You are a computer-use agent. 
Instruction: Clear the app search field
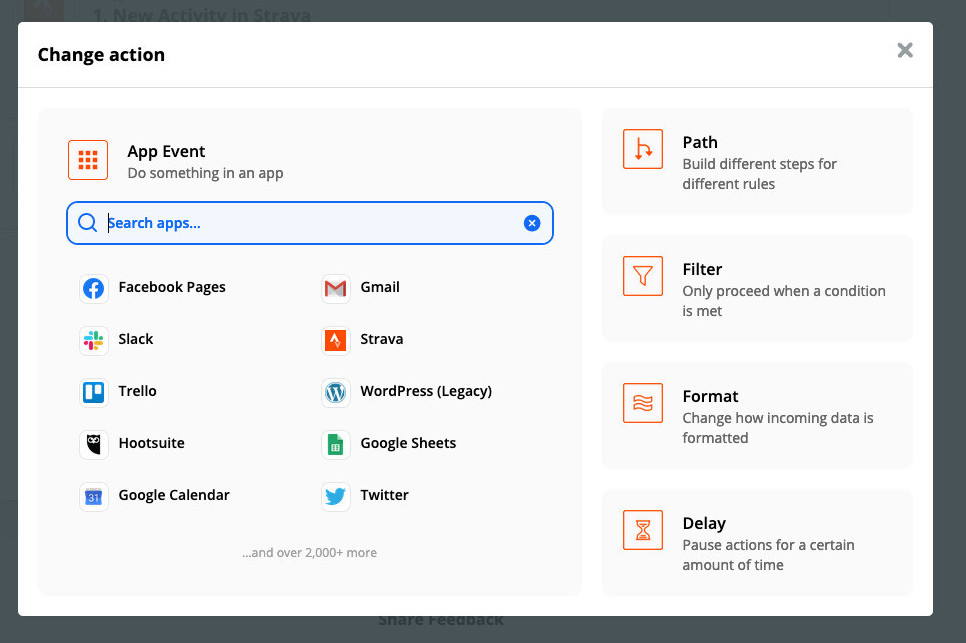[x=532, y=223]
